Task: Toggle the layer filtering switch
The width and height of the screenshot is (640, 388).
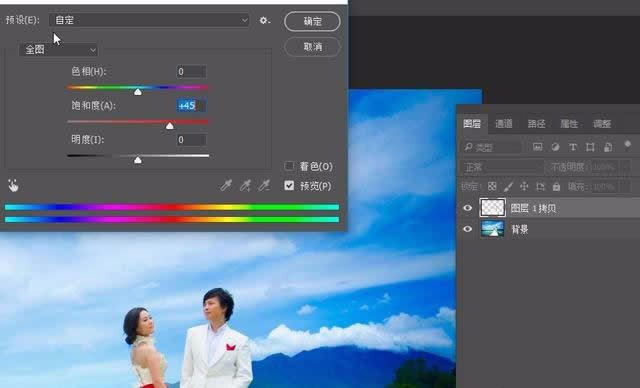Action: click(x=627, y=145)
